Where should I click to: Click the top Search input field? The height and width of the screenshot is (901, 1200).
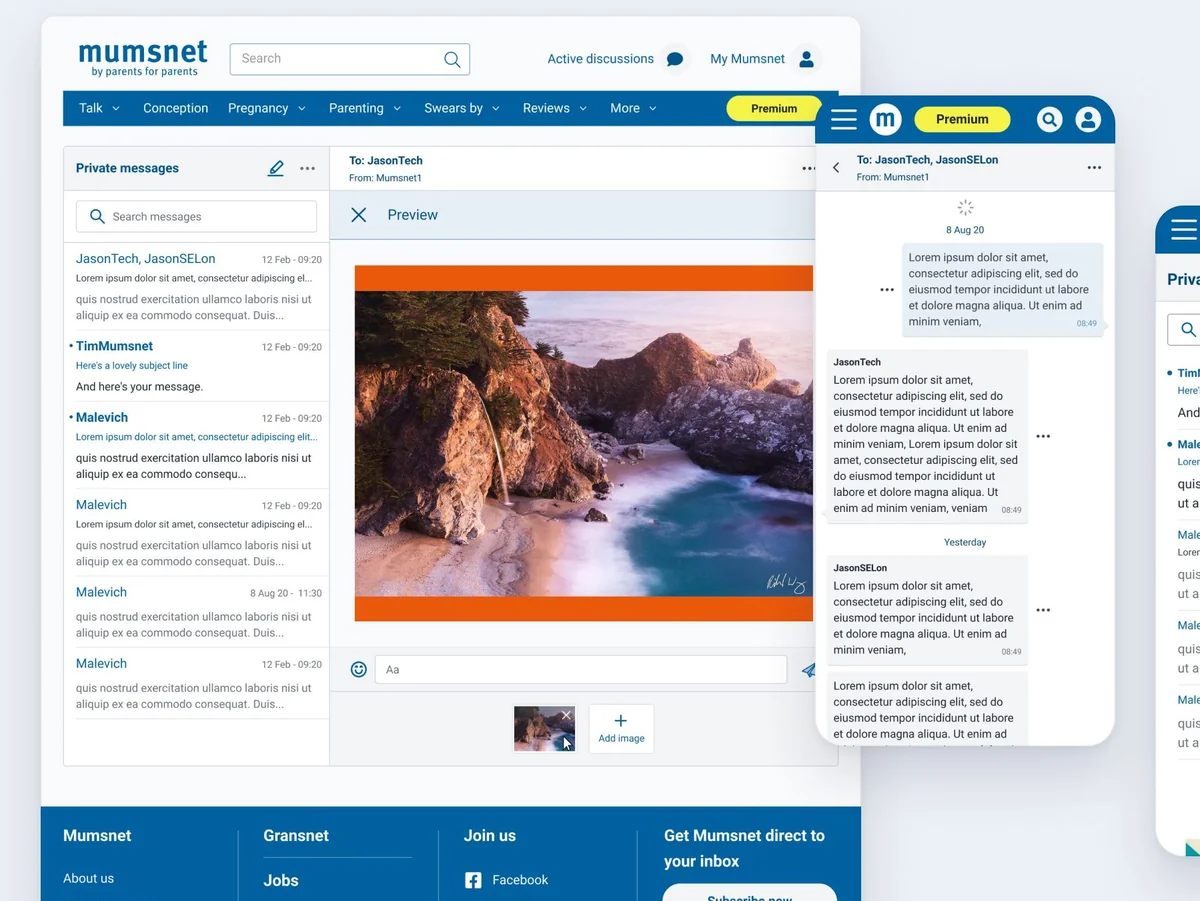pos(349,59)
